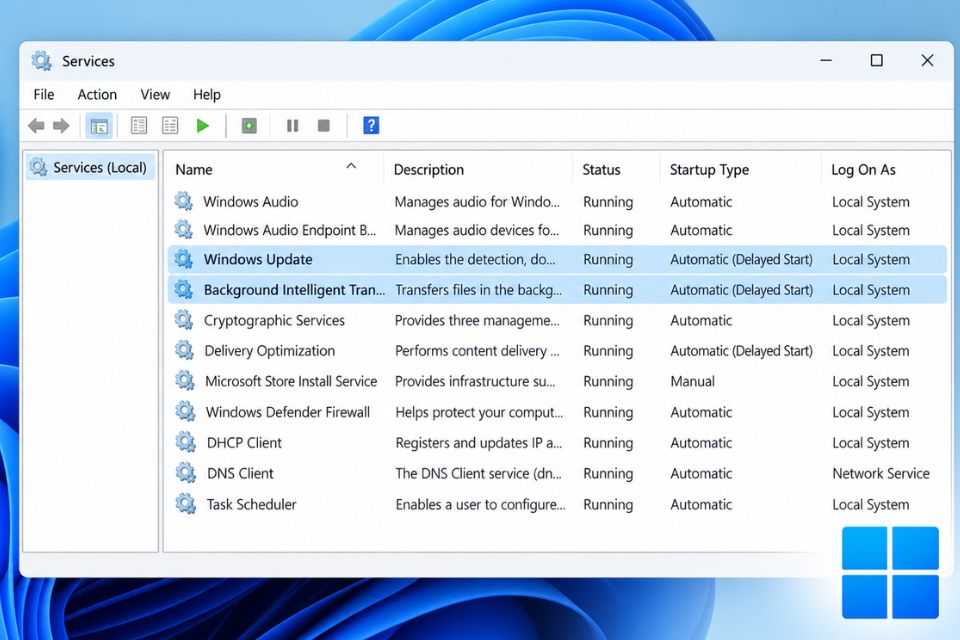The height and width of the screenshot is (640, 960).
Task: Click gear icon beside Task Scheduler
Action: click(x=186, y=503)
